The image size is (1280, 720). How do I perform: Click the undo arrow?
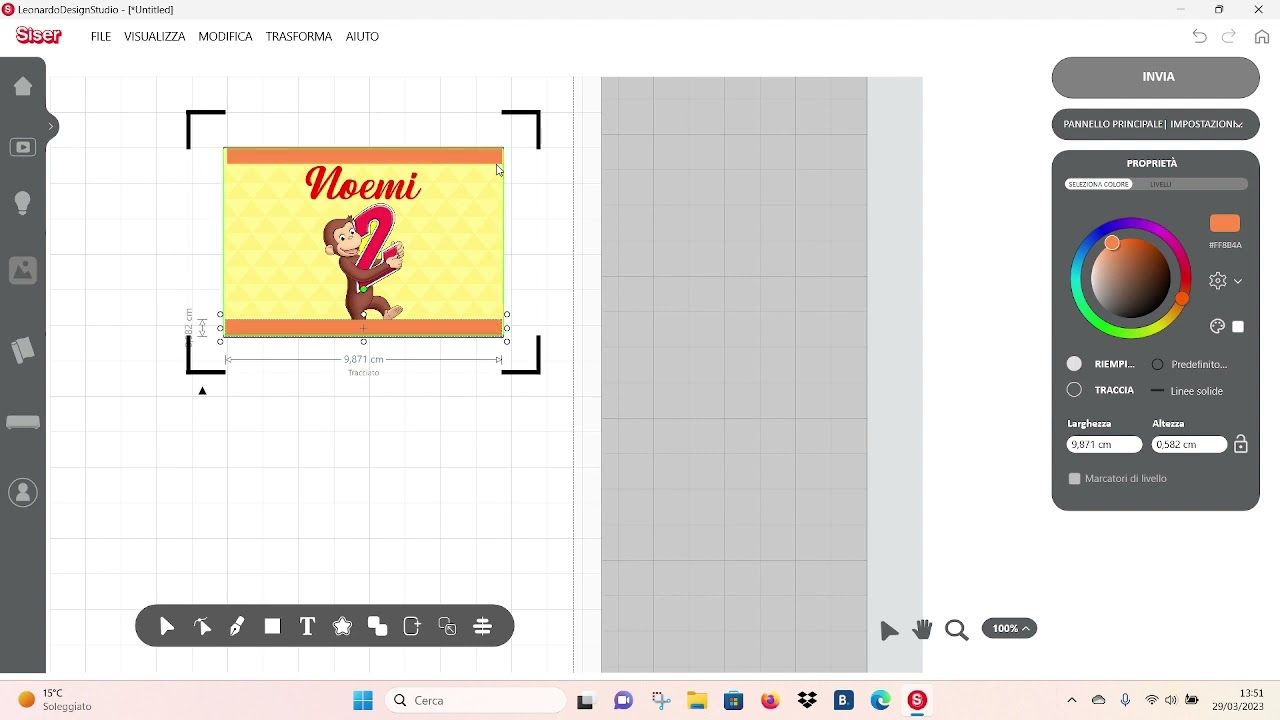click(1200, 37)
